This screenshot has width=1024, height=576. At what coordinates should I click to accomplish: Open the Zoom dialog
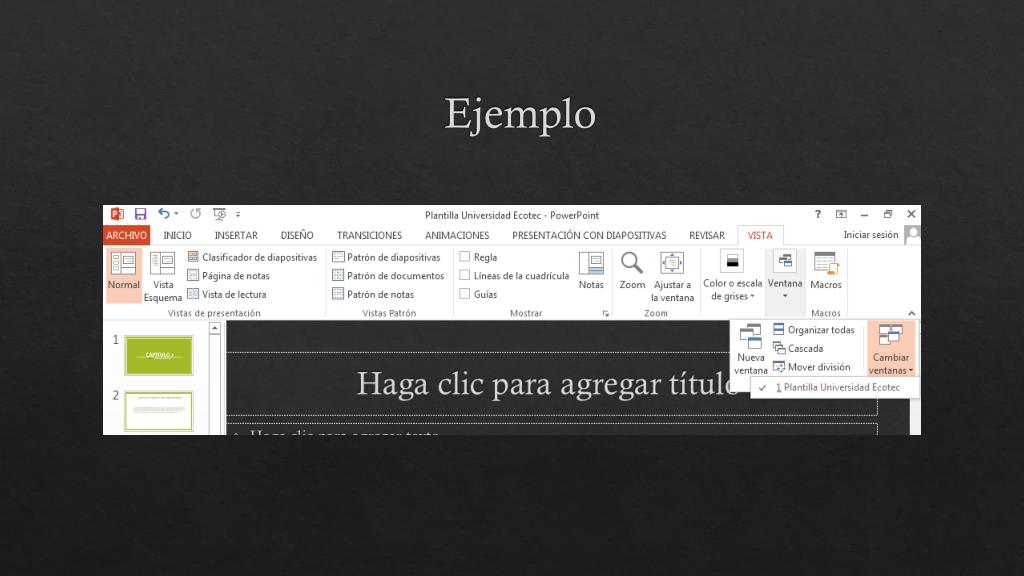[x=632, y=270]
